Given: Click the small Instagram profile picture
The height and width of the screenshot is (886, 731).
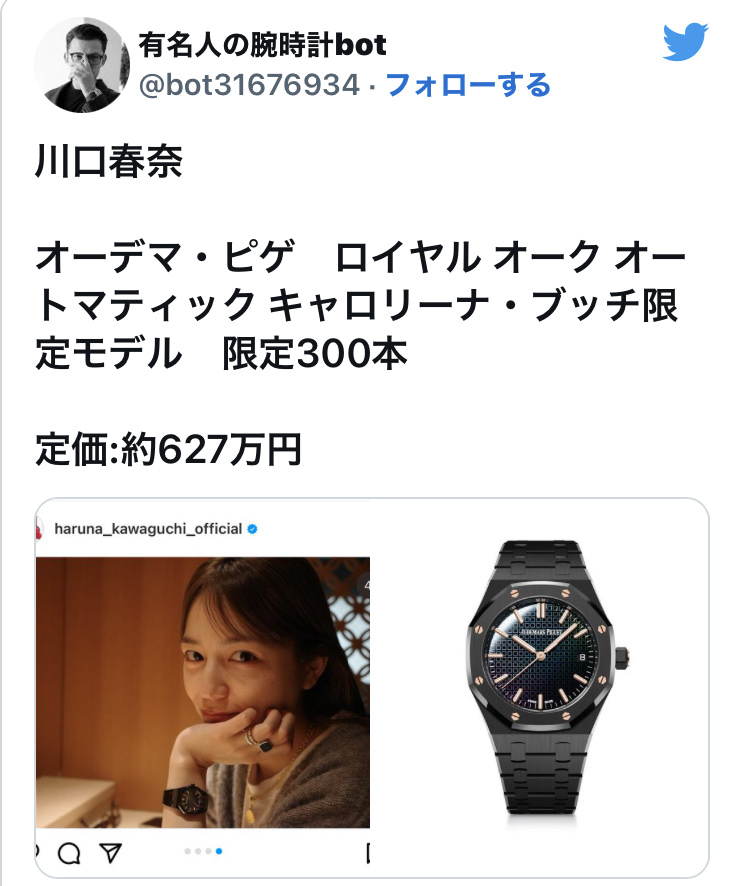Looking at the screenshot, I should [38, 529].
